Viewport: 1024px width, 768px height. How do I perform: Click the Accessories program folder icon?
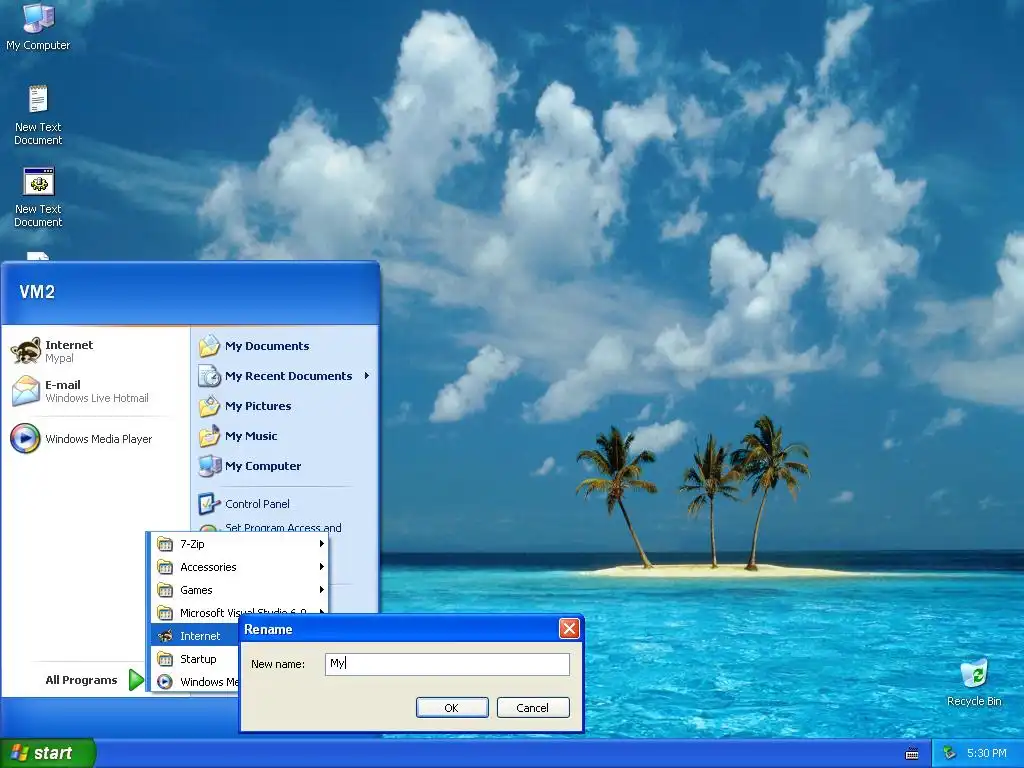pyautogui.click(x=165, y=567)
